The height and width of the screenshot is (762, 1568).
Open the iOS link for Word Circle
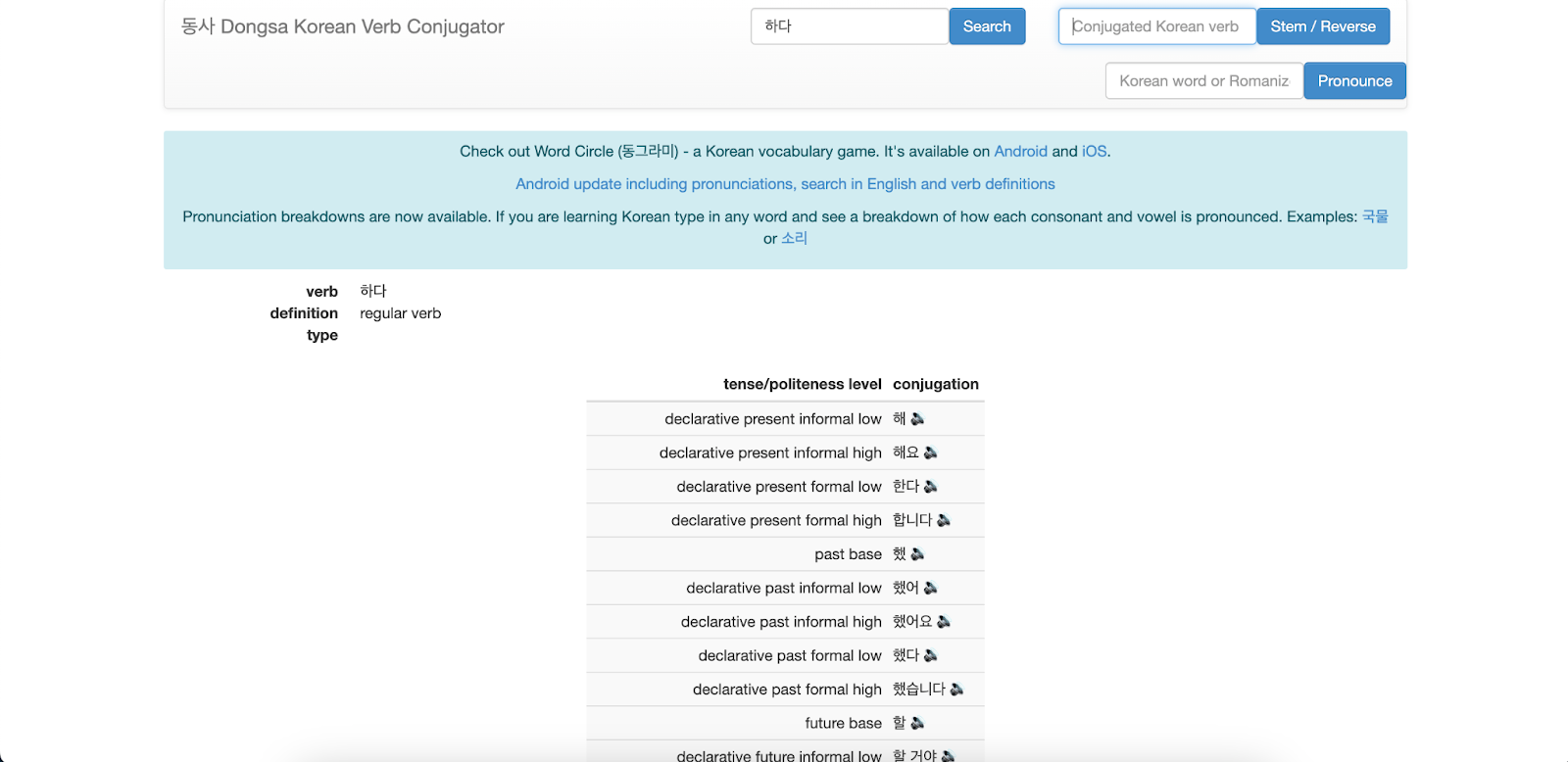[x=1094, y=151]
